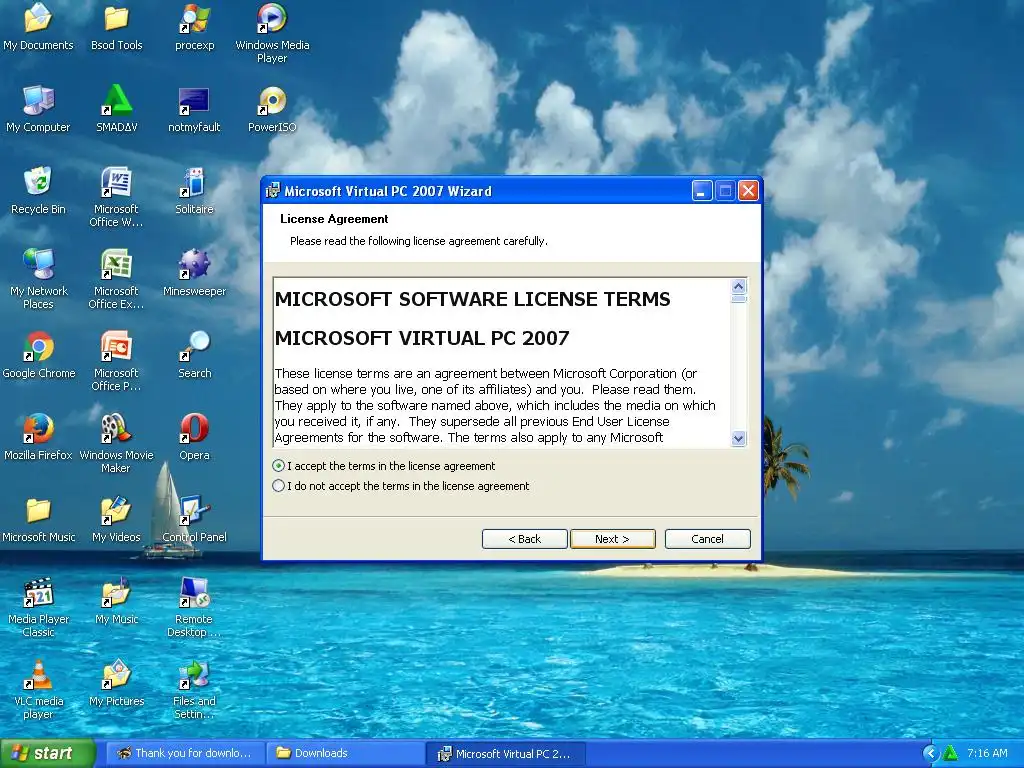Select I accept the license terms

[x=279, y=466]
